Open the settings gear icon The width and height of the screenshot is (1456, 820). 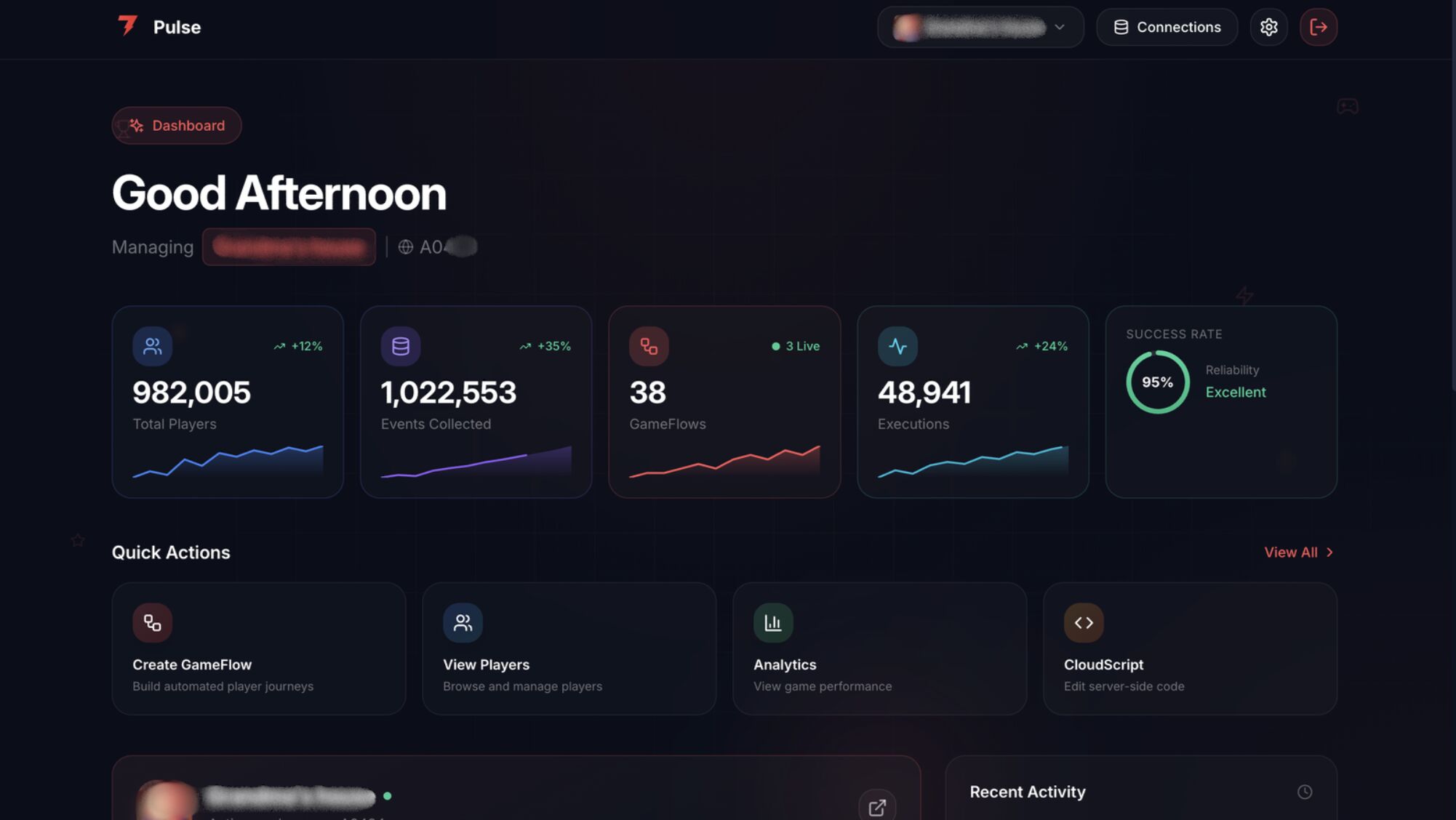1268,27
